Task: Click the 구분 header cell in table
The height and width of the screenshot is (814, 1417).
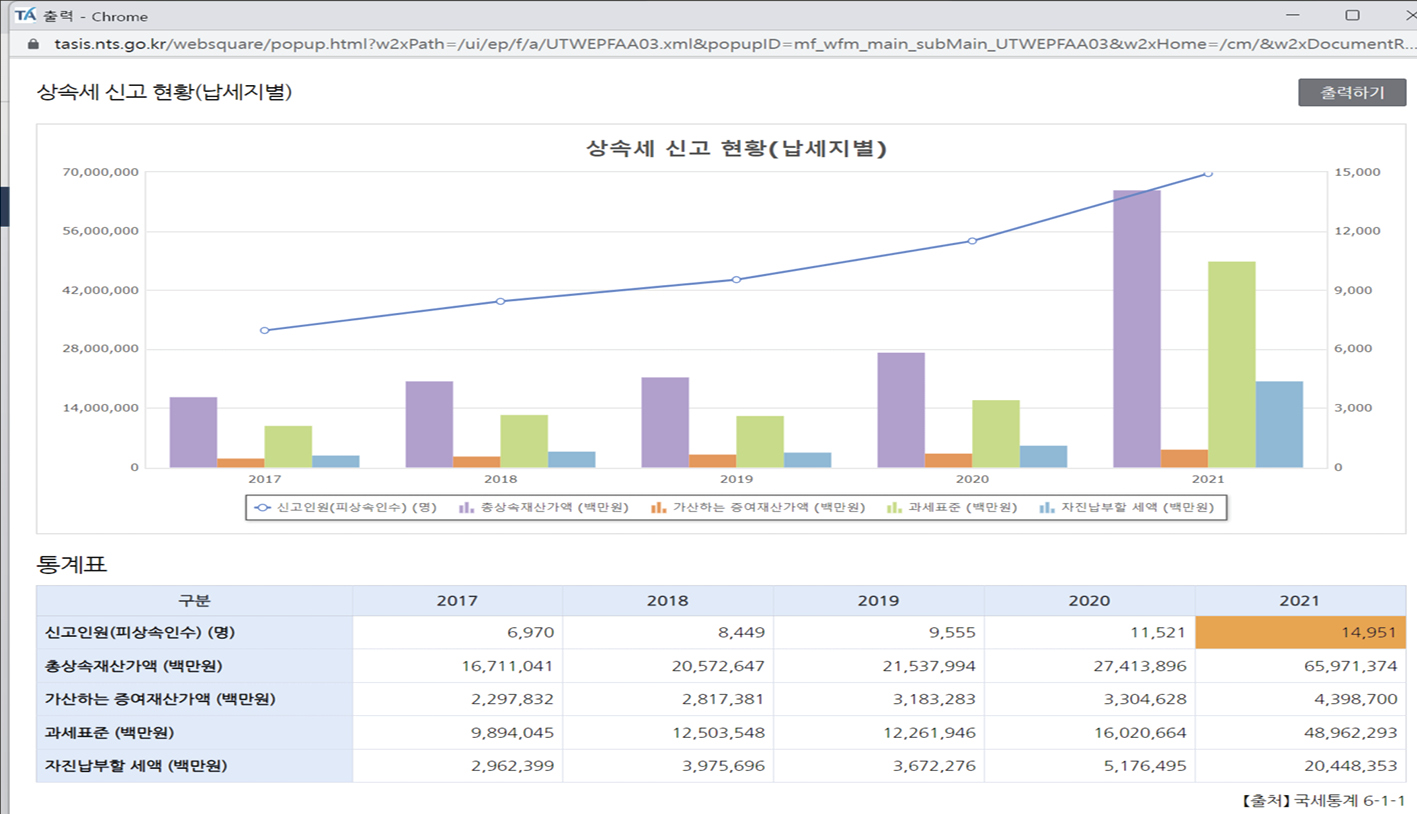Action: coord(194,601)
